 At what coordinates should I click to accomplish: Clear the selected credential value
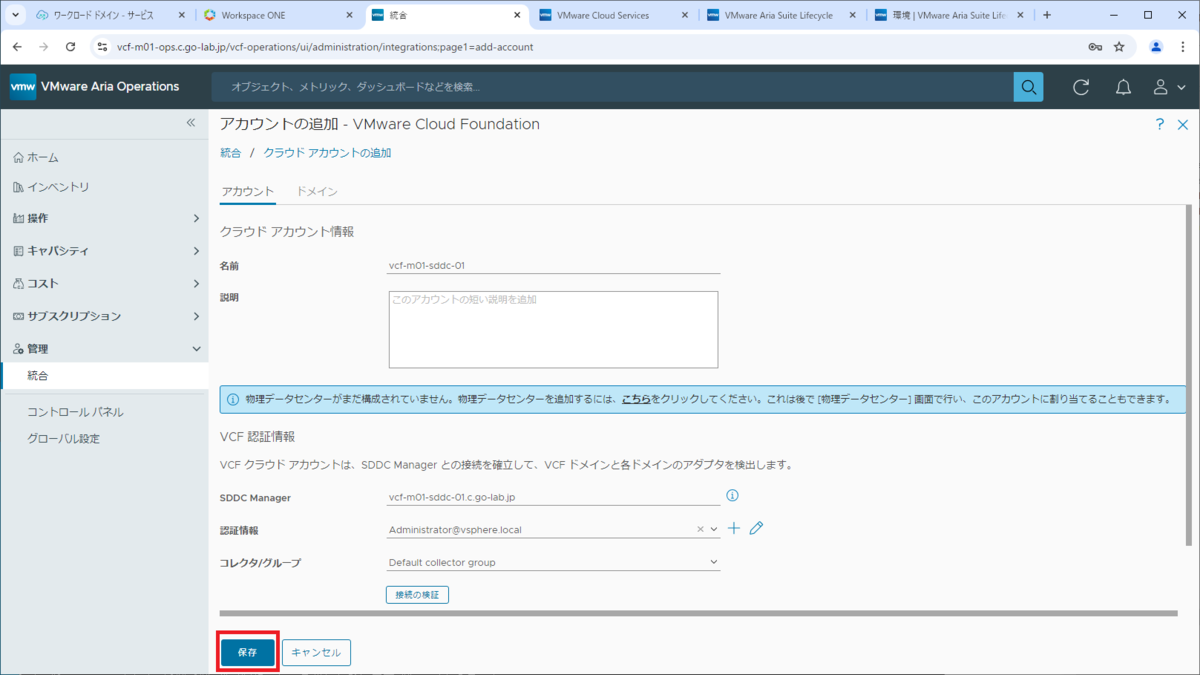[x=700, y=529]
